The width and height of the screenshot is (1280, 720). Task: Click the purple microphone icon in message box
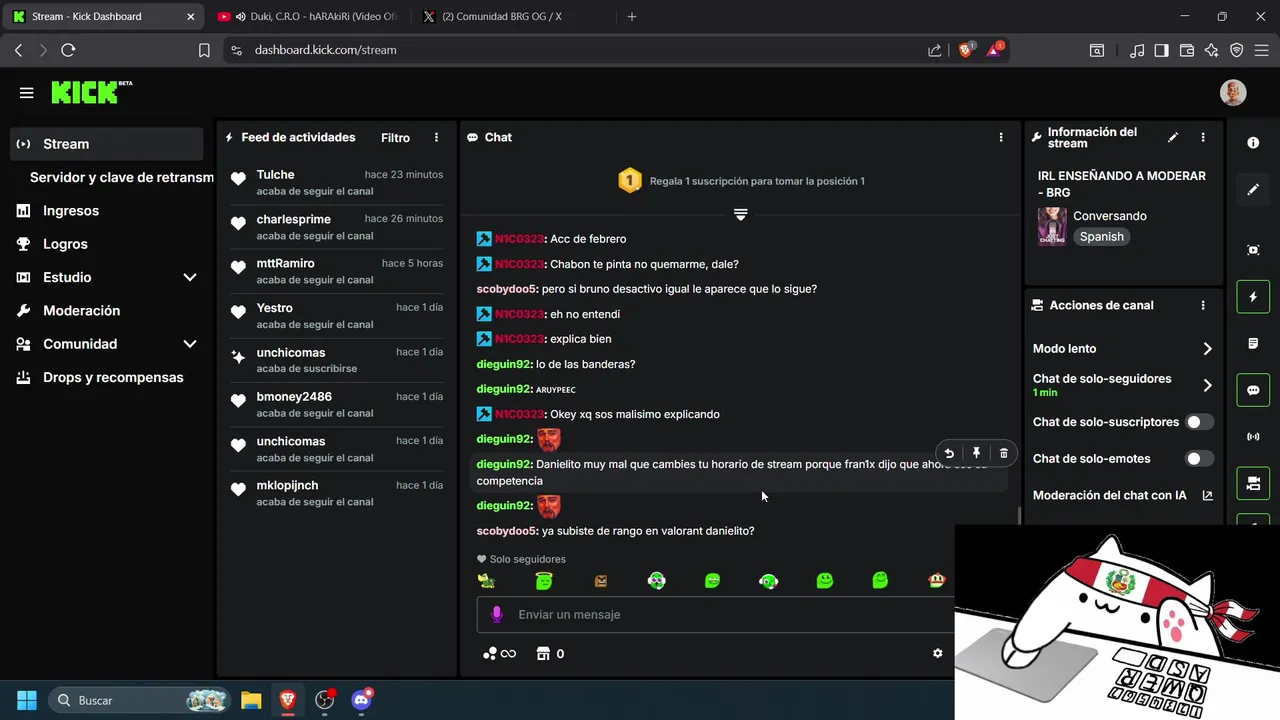497,614
